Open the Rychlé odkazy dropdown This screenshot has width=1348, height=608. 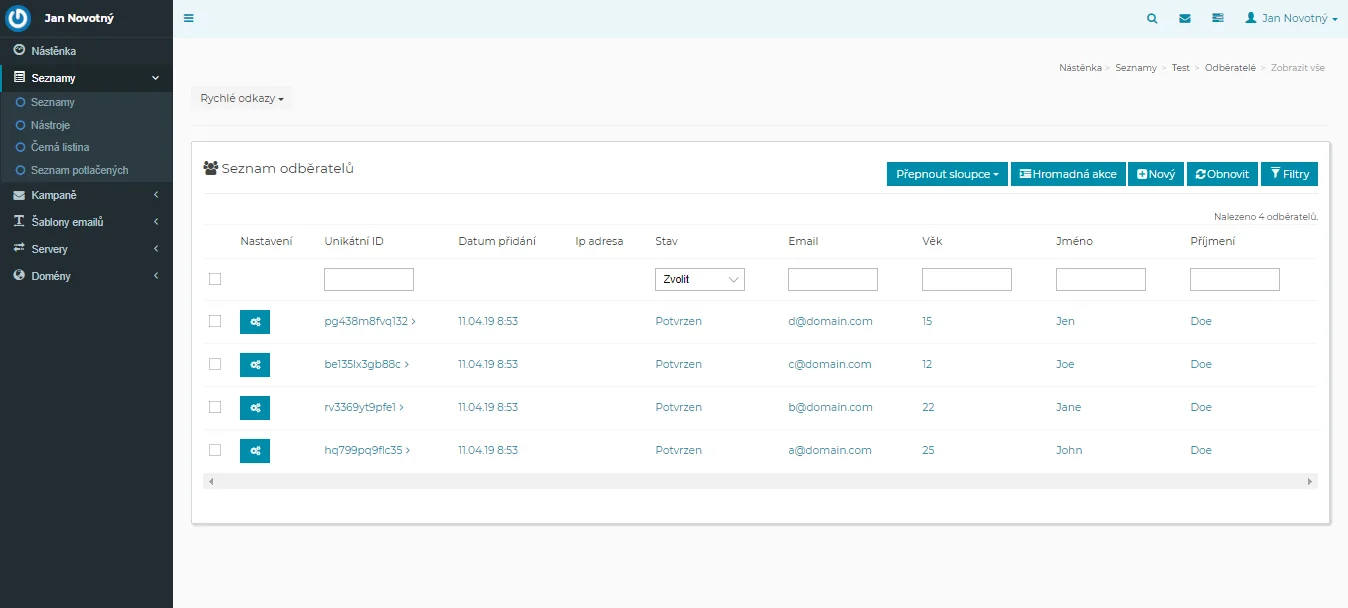pyautogui.click(x=242, y=98)
